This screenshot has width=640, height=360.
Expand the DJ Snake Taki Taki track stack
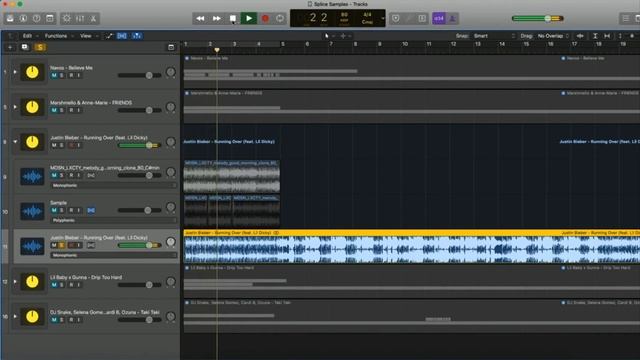click(x=15, y=316)
